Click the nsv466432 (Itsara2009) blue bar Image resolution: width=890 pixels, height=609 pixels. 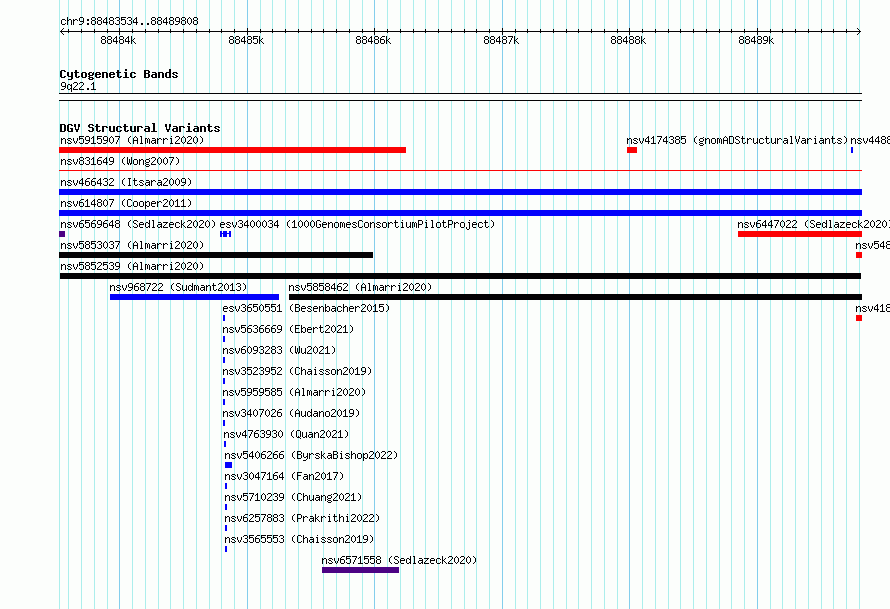tap(460, 192)
